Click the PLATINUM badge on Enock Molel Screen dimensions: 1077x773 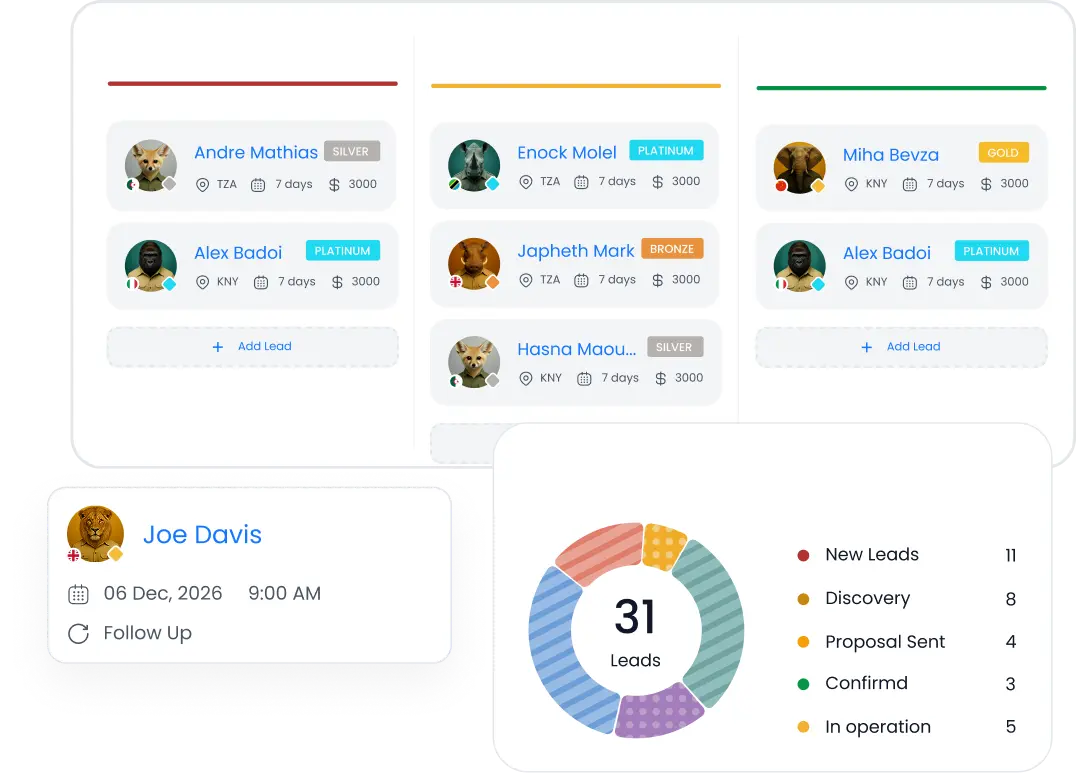[666, 150]
